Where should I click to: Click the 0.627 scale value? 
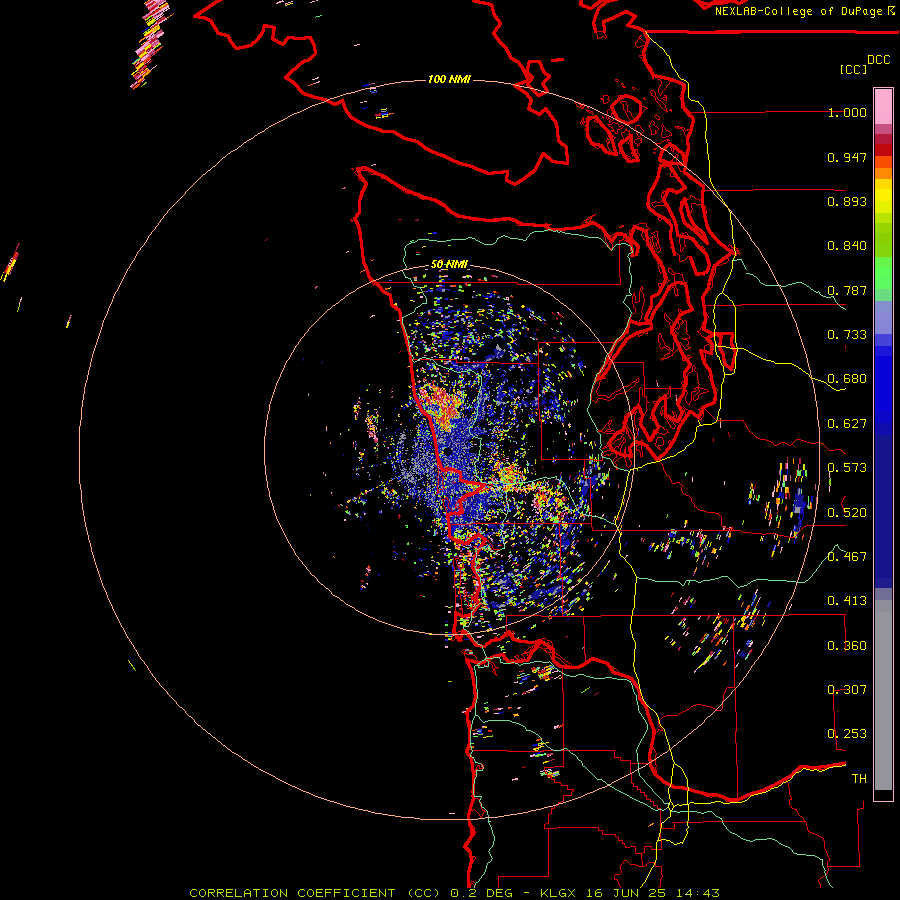click(x=847, y=424)
